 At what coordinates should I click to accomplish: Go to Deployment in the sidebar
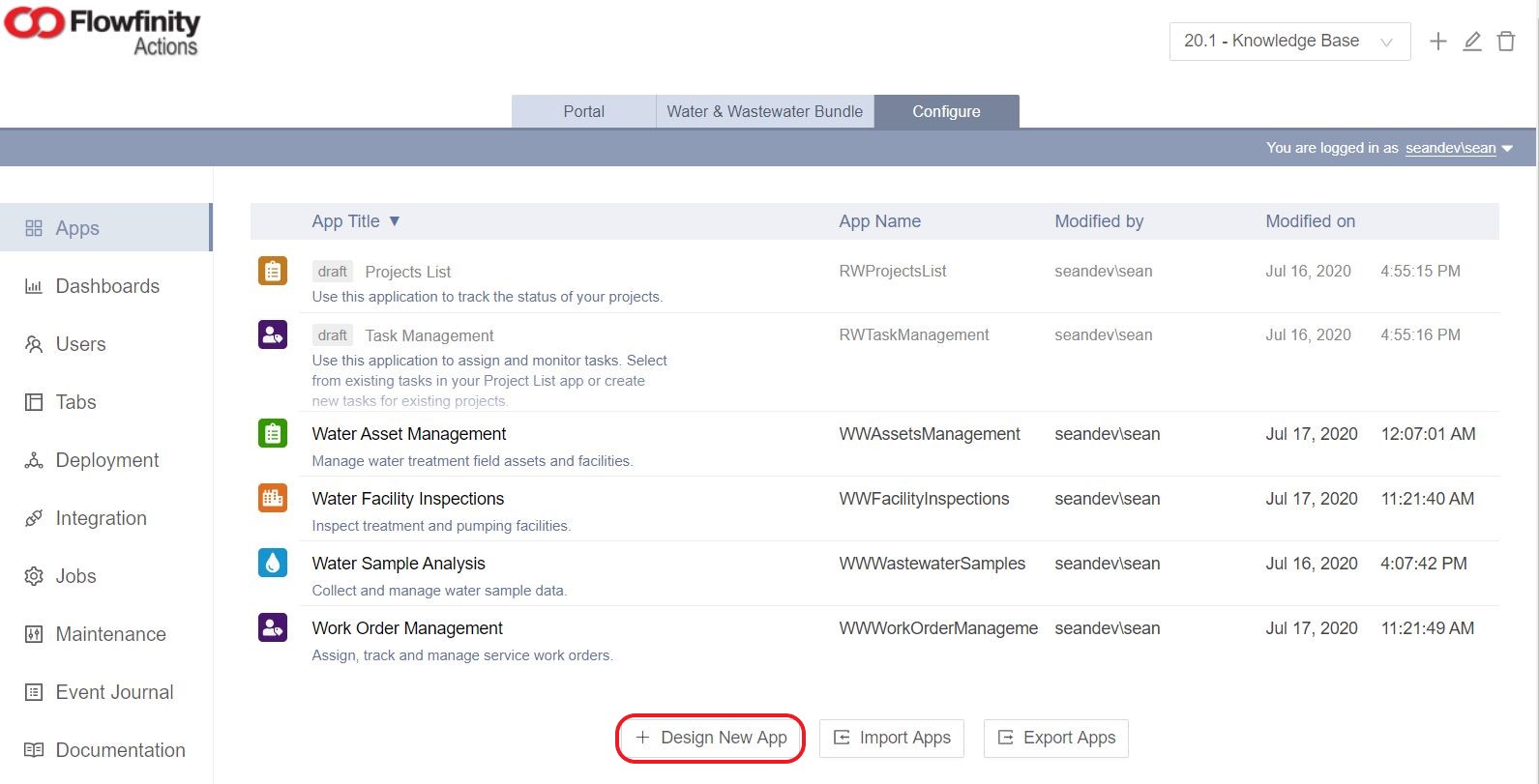[x=106, y=460]
